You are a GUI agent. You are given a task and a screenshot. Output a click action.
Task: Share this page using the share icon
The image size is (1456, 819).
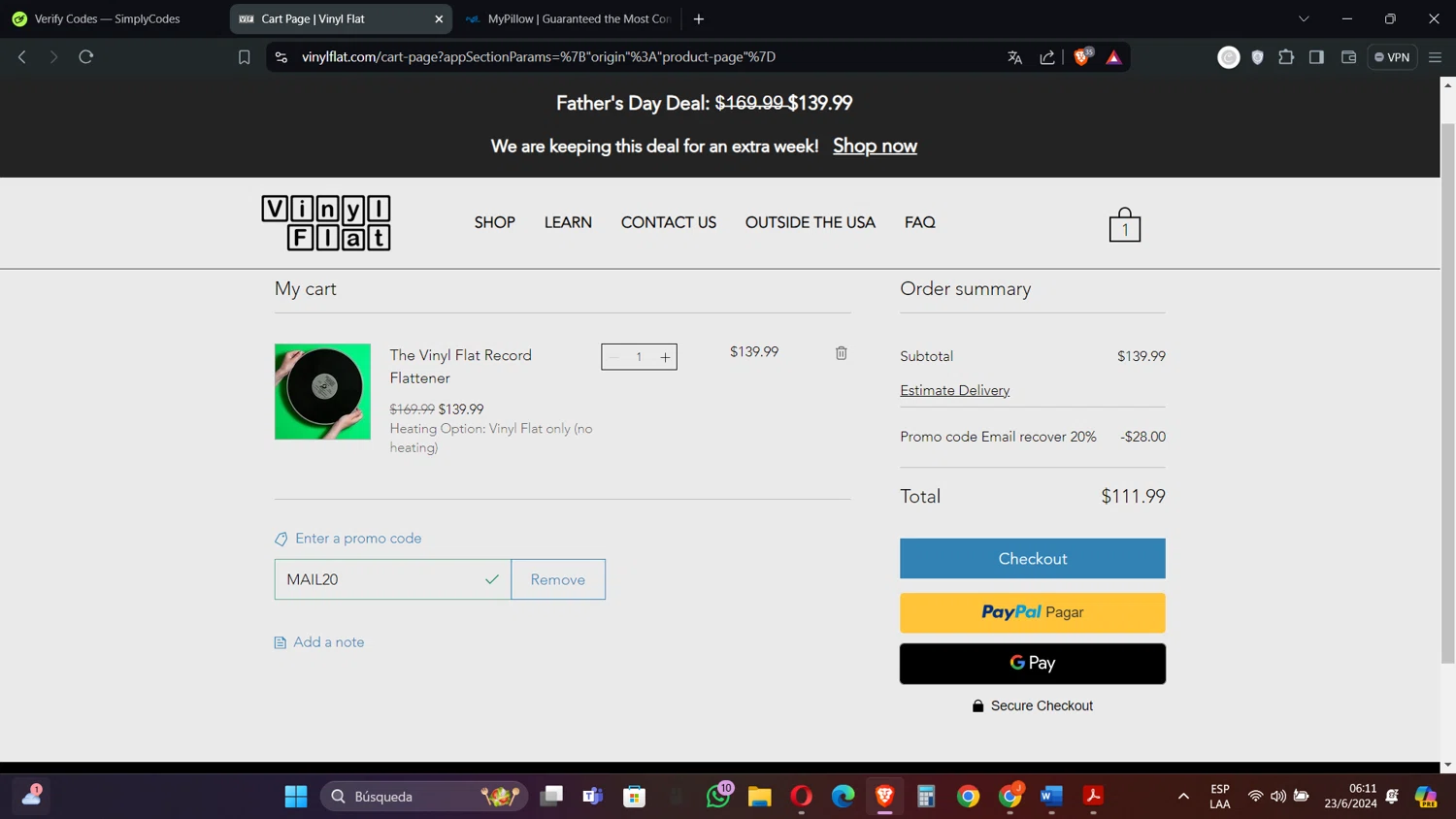point(1047,57)
